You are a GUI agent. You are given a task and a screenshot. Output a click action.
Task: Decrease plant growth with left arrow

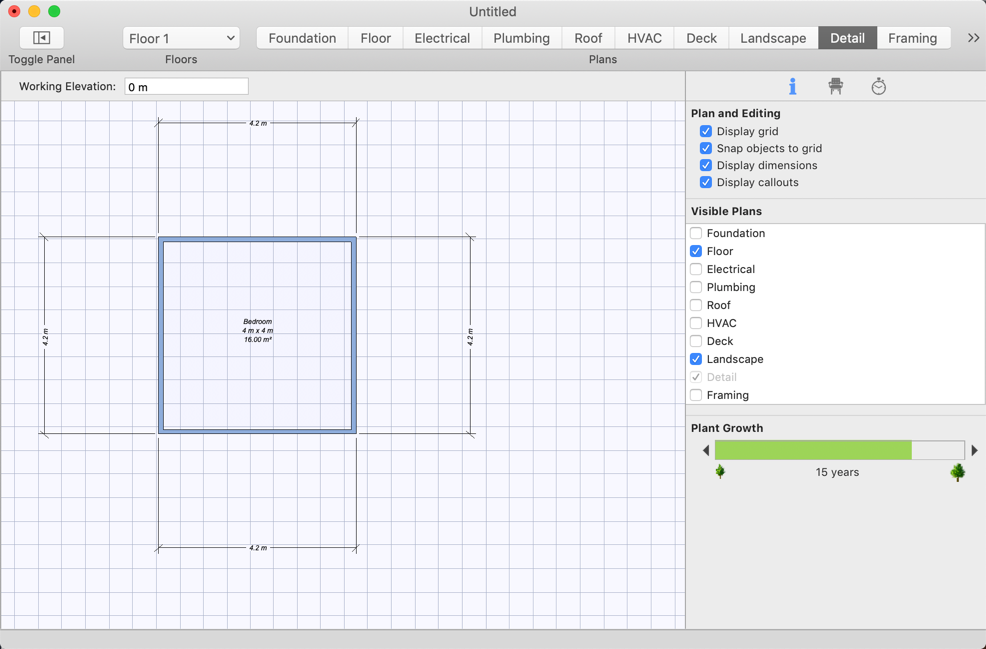706,450
